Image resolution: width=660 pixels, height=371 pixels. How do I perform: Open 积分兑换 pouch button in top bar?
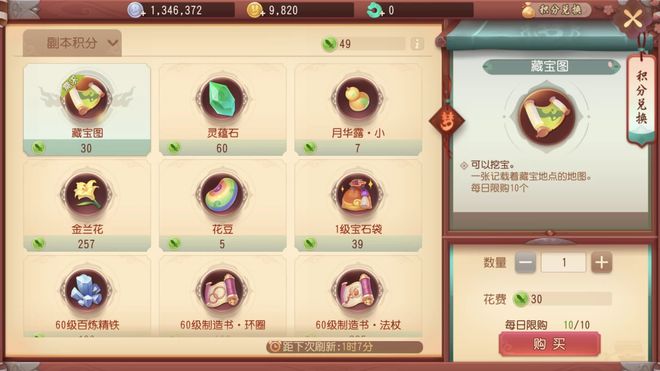pos(555,10)
